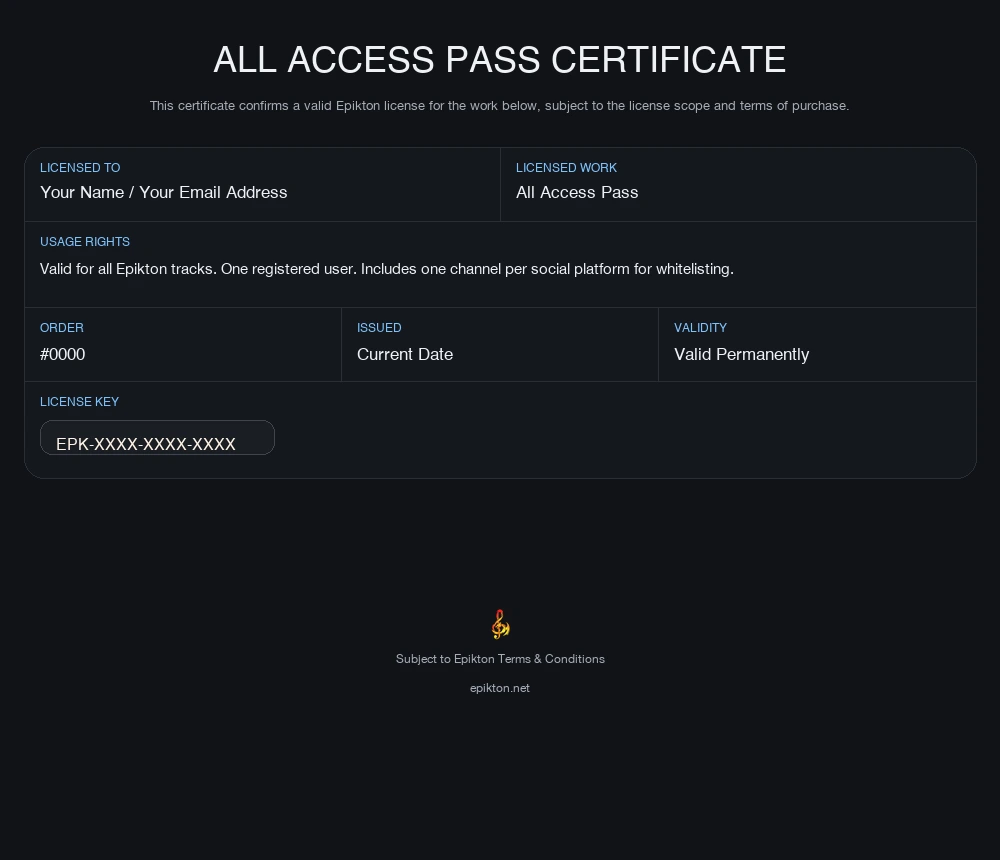Select the license key EPK-XXXX-XXXX-XXXX pill
This screenshot has width=1000, height=860.
pos(157,437)
